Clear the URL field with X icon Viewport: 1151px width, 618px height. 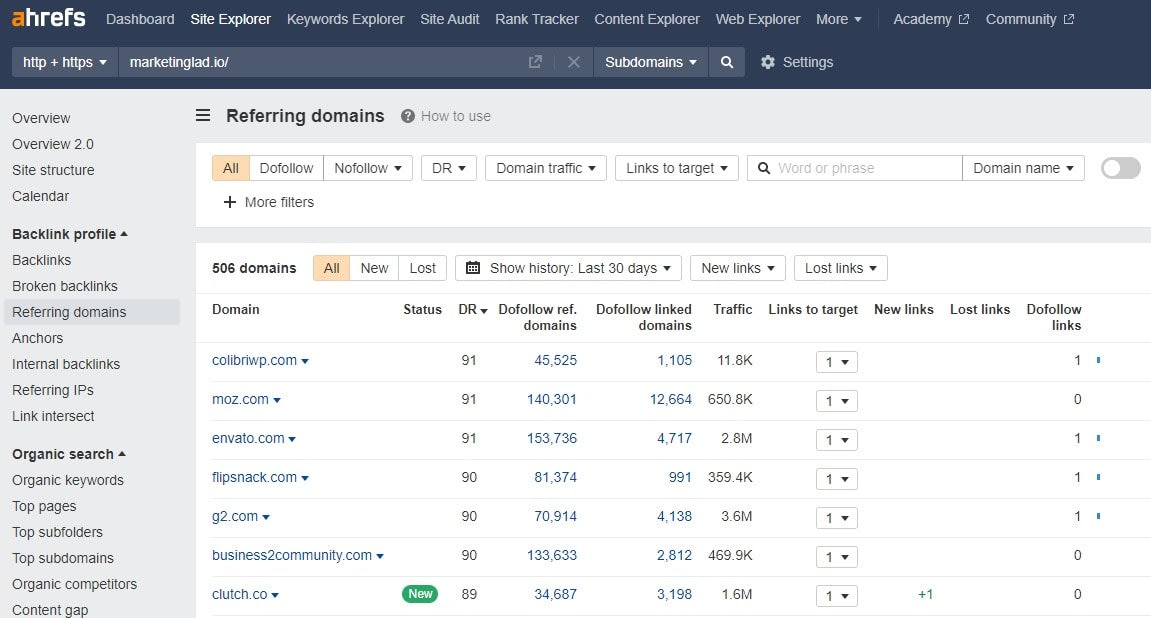pyautogui.click(x=574, y=62)
